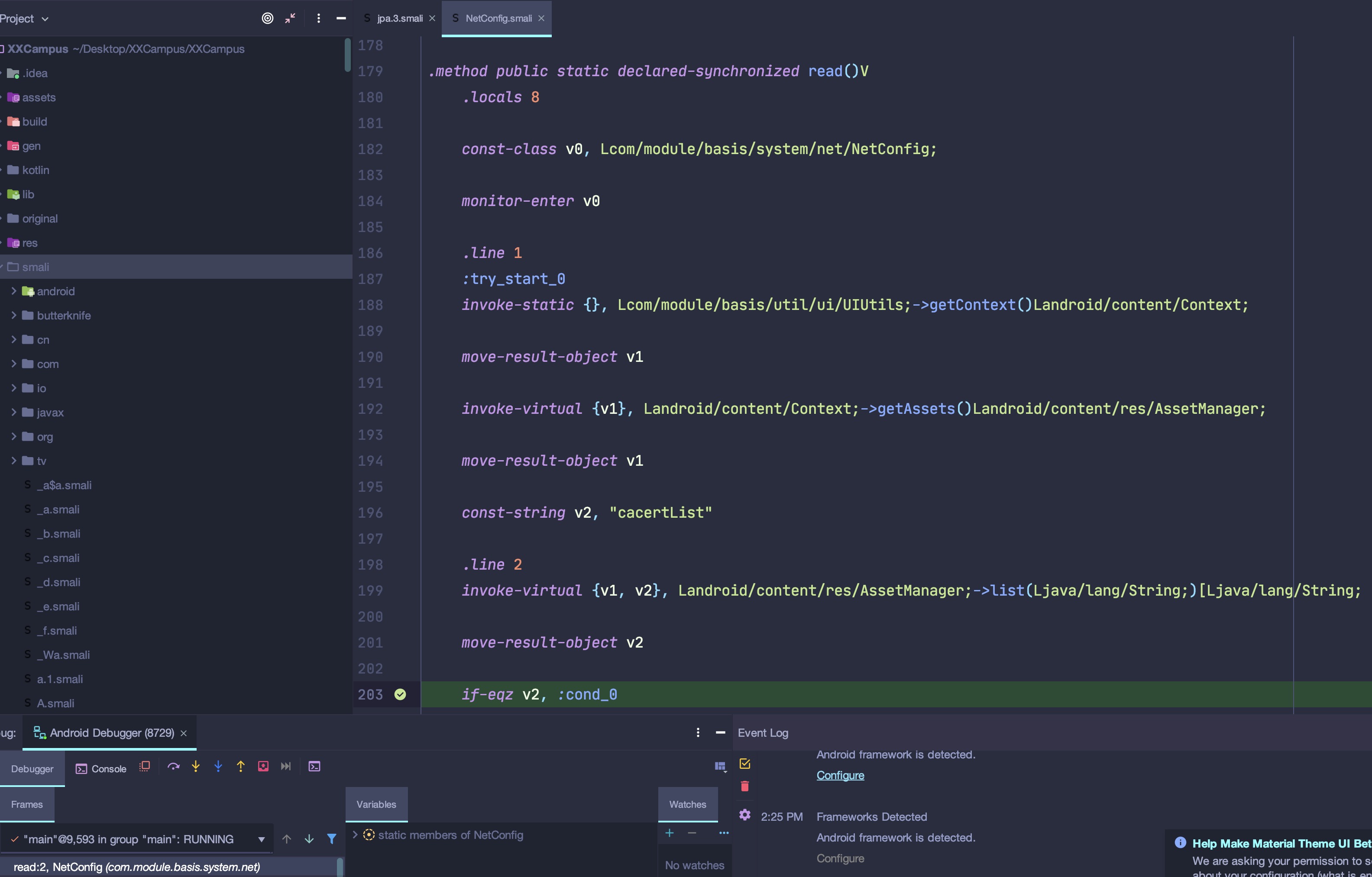Click the Step Out up-arrow icon
Viewport: 1372px width, 877px height.
pyautogui.click(x=240, y=767)
